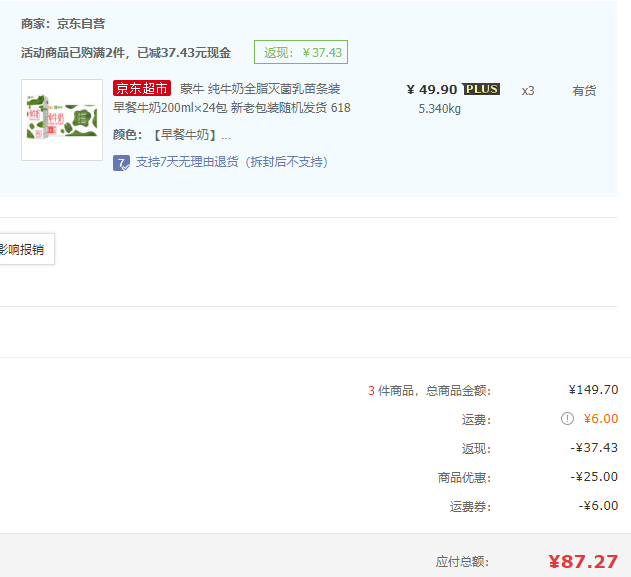Click the Mengniu milk product thumbnail
The image size is (631, 577).
tap(62, 120)
